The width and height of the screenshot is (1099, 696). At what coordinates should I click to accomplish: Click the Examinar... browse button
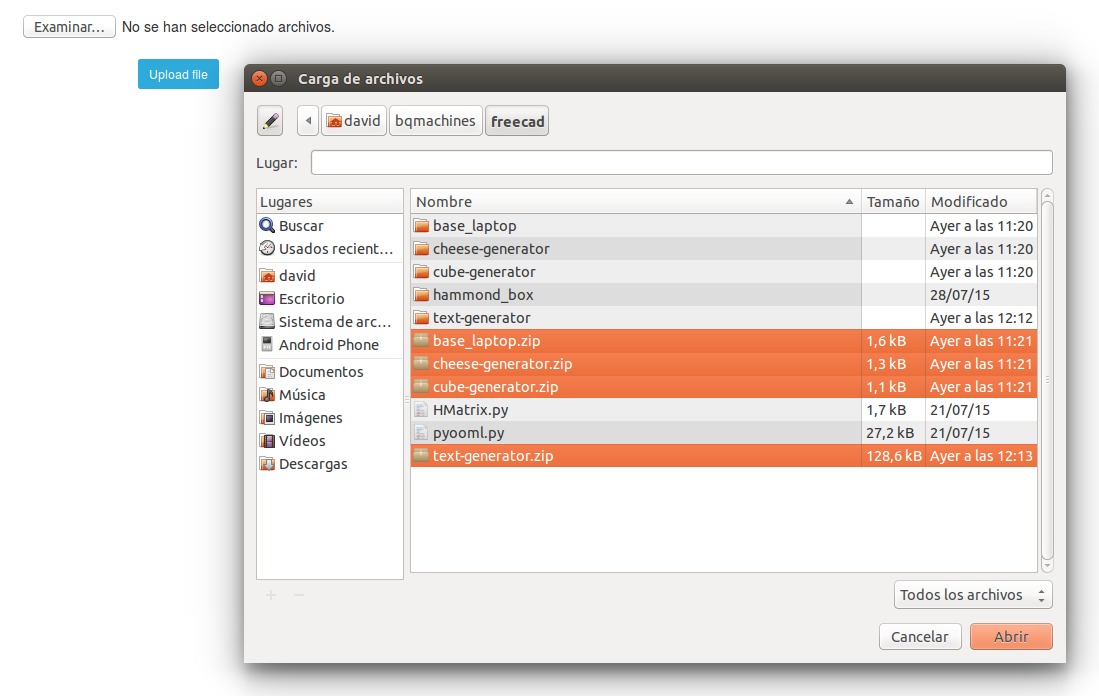pyautogui.click(x=69, y=27)
